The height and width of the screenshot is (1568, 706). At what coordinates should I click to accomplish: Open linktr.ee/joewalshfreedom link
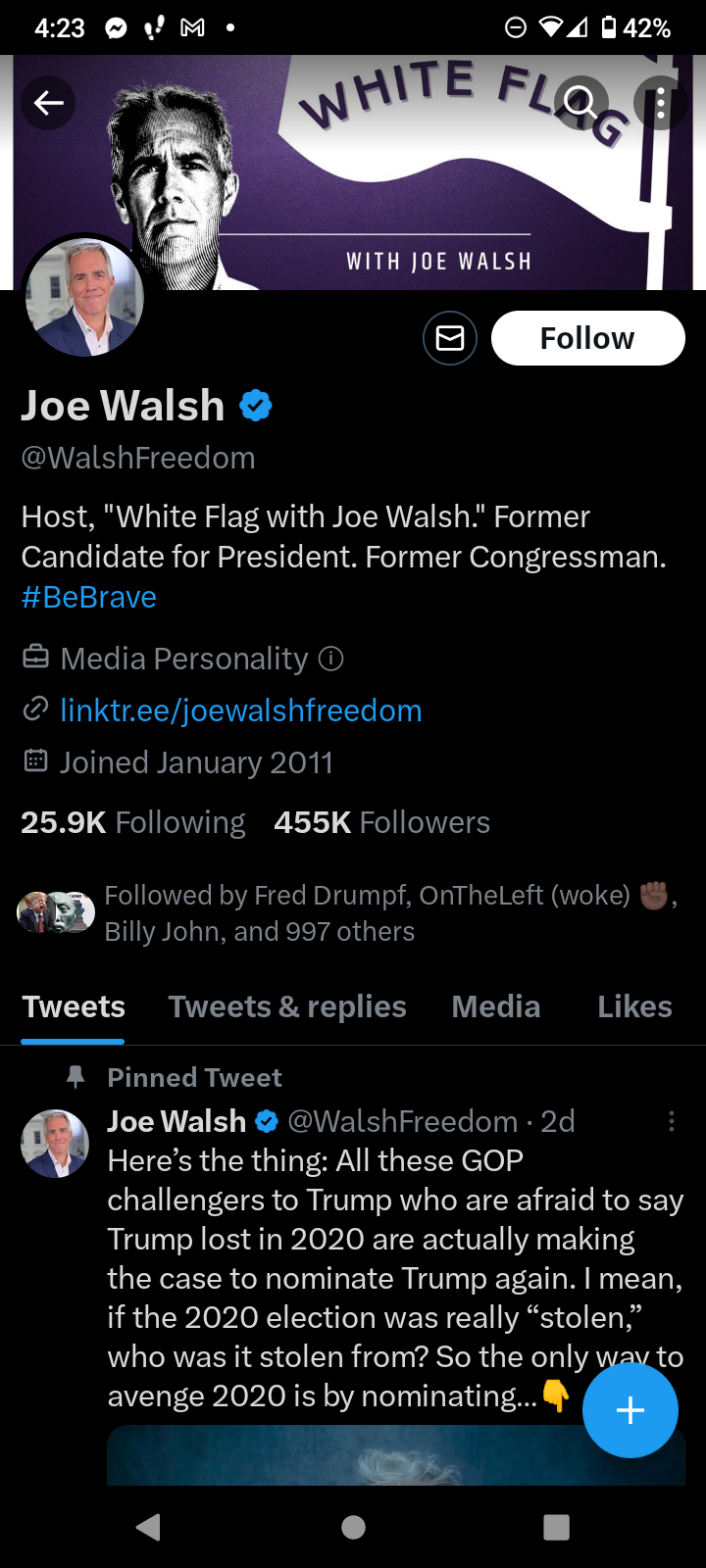241,710
